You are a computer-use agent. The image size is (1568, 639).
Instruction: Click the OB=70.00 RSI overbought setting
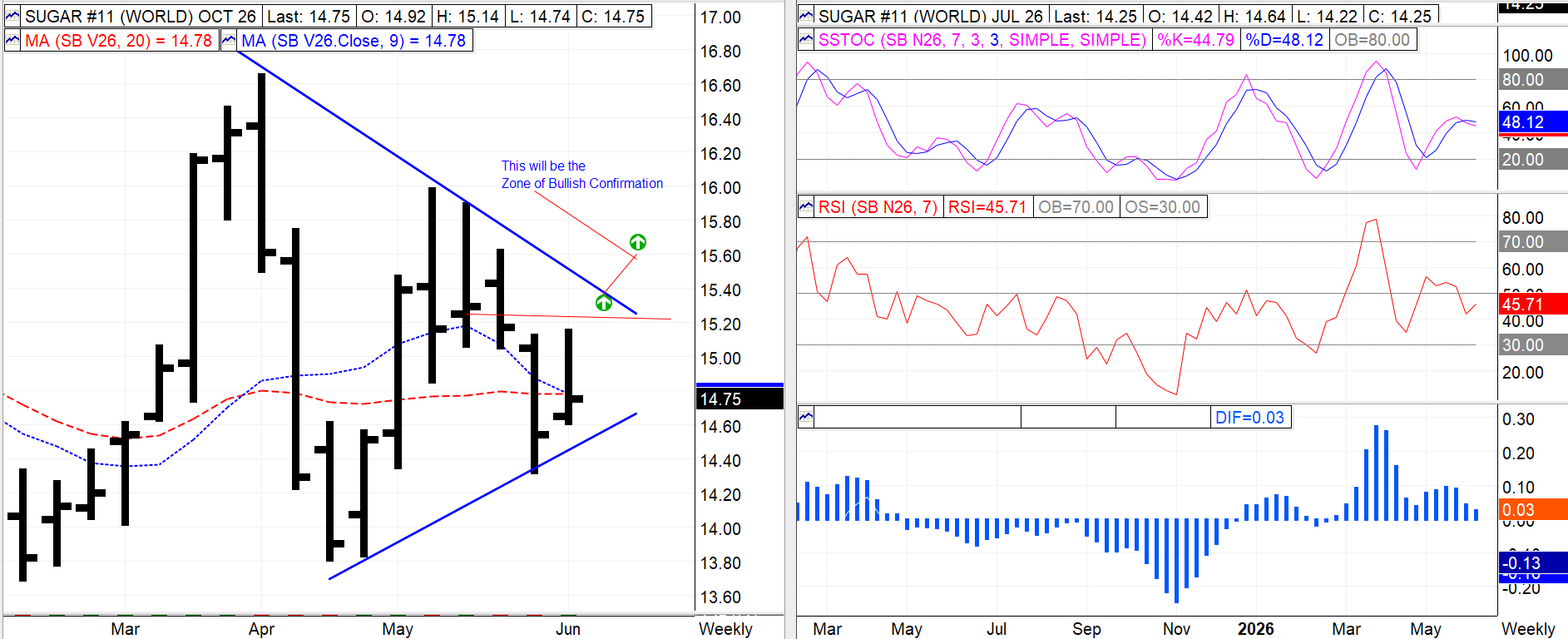(x=1076, y=207)
